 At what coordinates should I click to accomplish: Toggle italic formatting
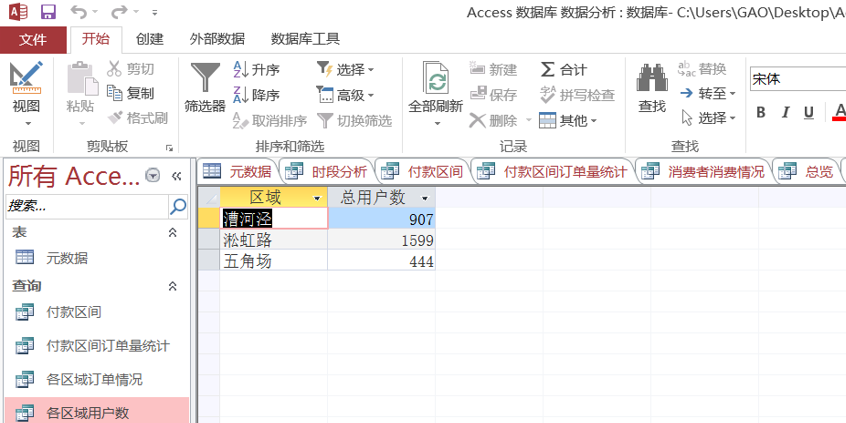[786, 113]
